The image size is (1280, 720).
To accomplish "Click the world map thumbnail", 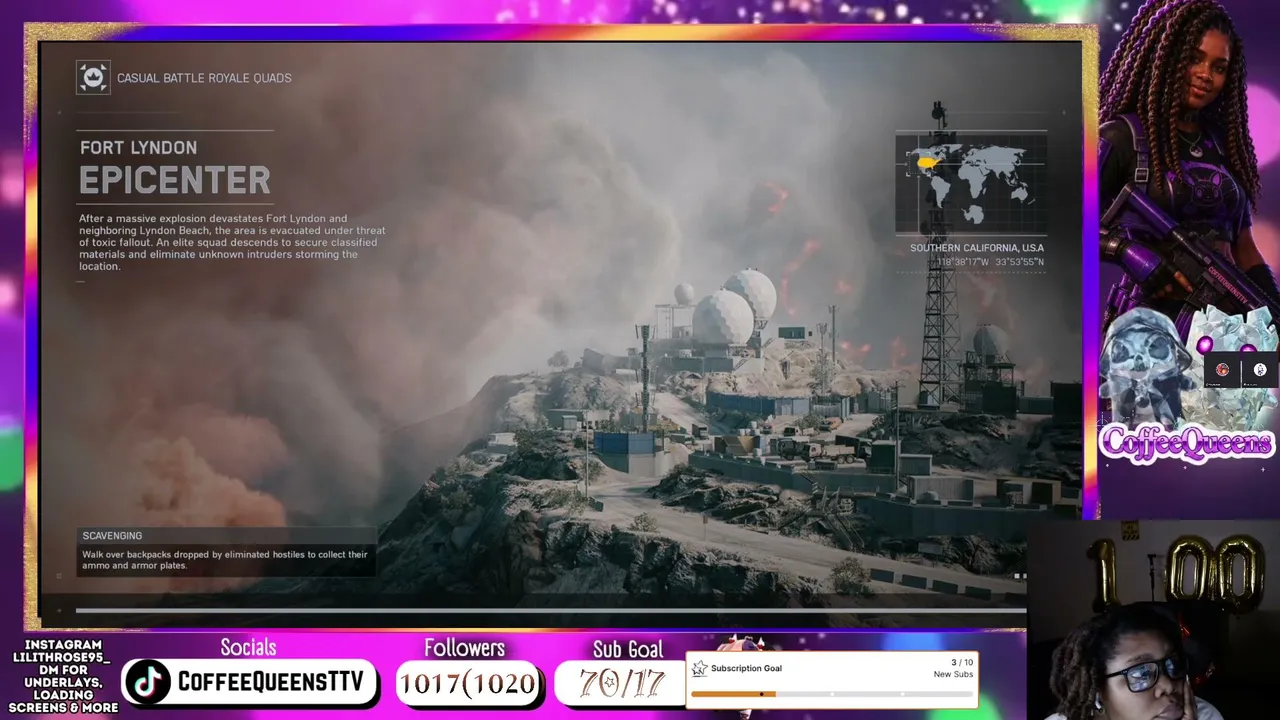I will pos(971,184).
